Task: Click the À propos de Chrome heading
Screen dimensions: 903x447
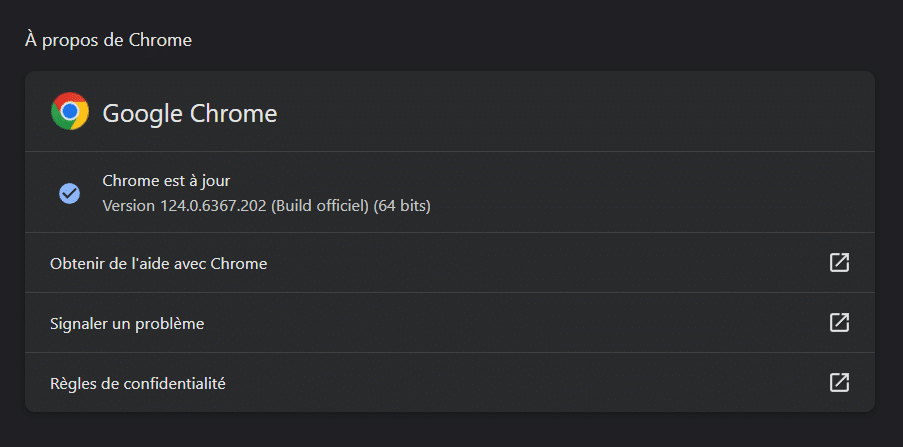Action: [x=108, y=40]
